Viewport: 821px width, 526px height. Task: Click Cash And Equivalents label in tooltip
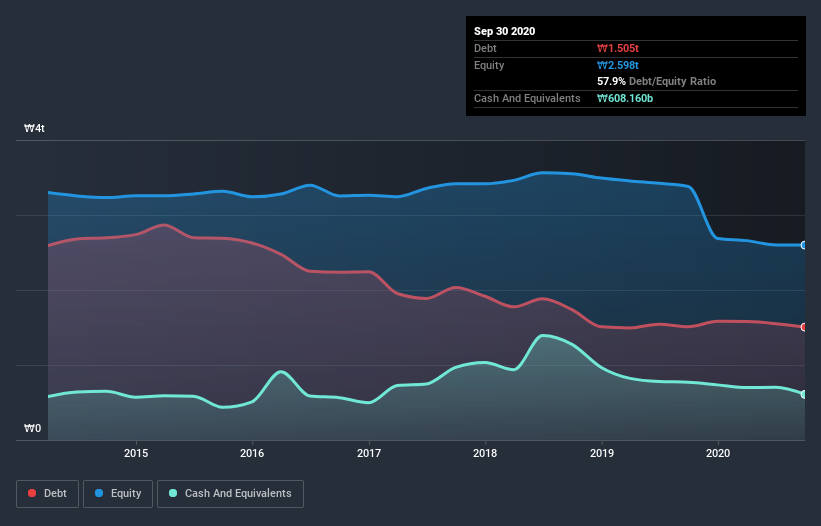527,98
